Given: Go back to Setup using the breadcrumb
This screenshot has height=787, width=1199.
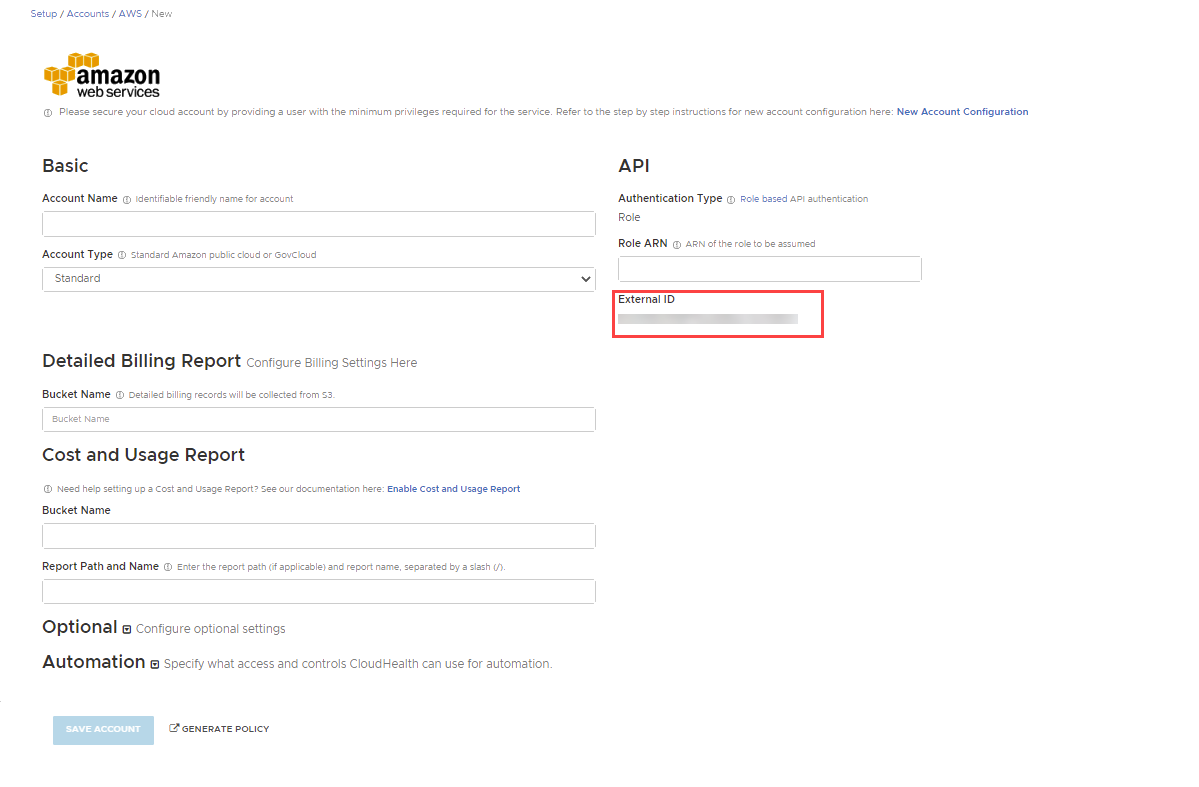Looking at the screenshot, I should (x=43, y=13).
